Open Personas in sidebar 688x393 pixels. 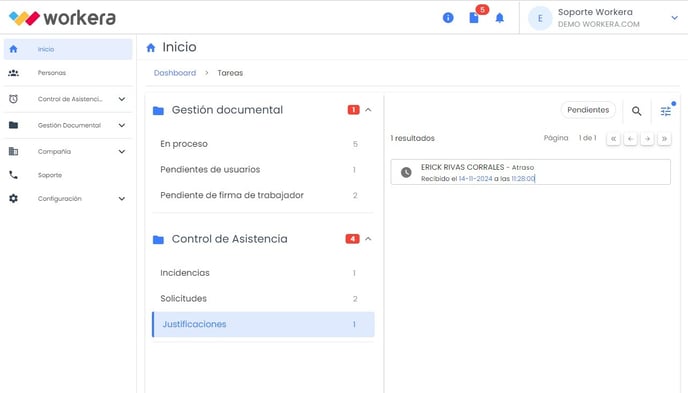pyautogui.click(x=68, y=73)
